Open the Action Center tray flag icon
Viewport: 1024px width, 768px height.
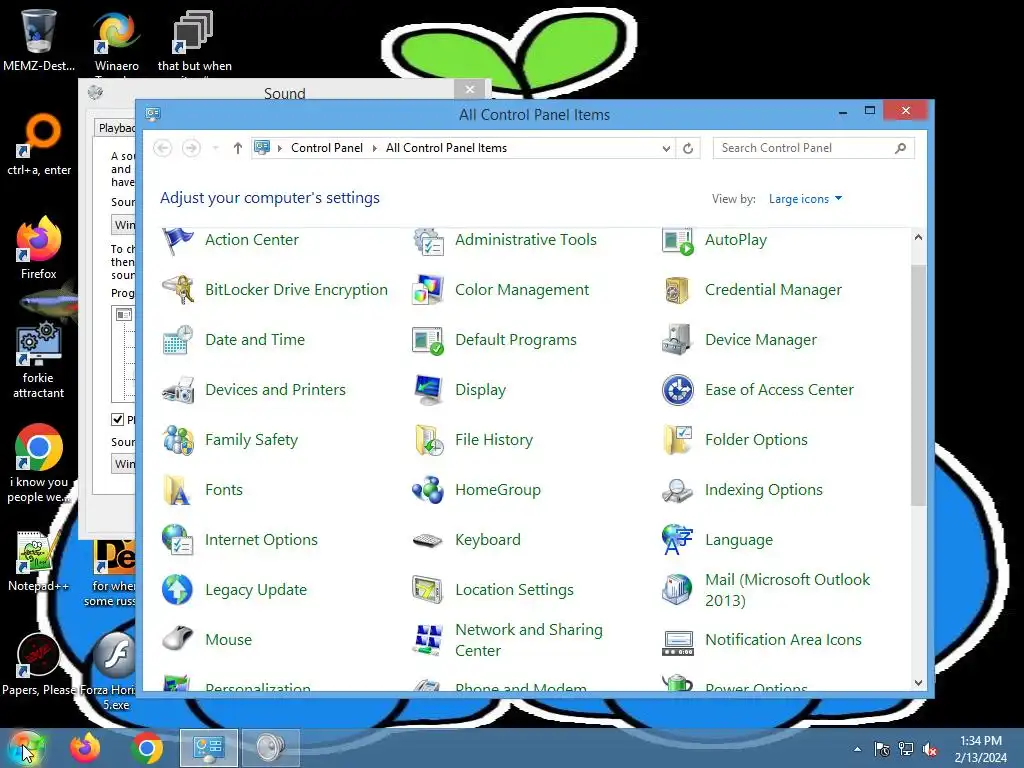point(882,750)
